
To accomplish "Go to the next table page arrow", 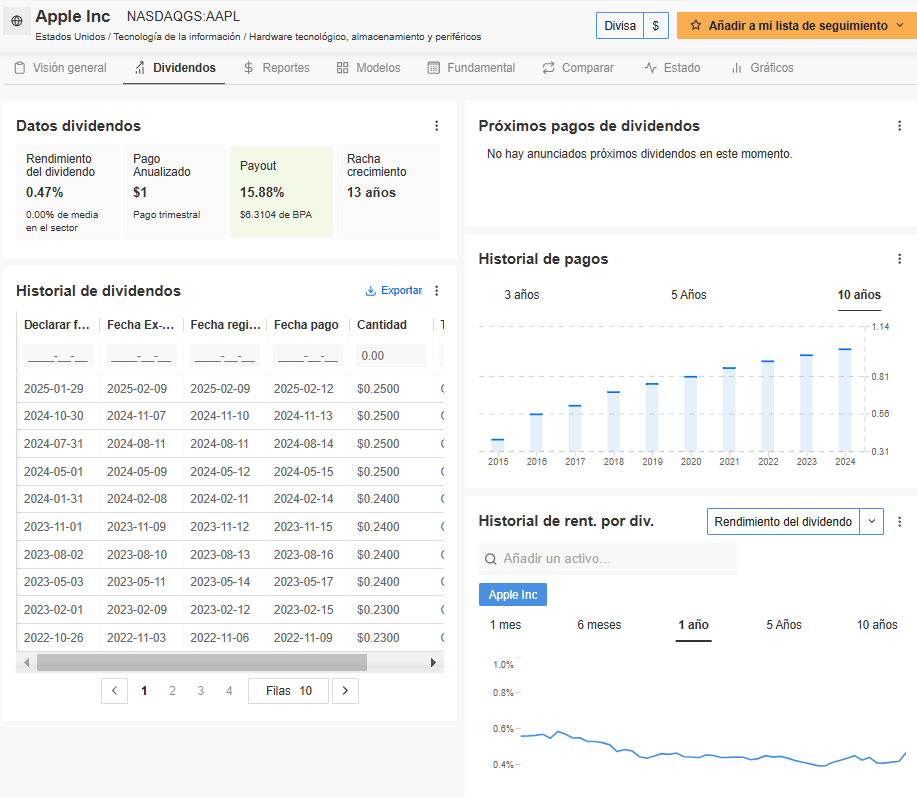I will tap(345, 691).
